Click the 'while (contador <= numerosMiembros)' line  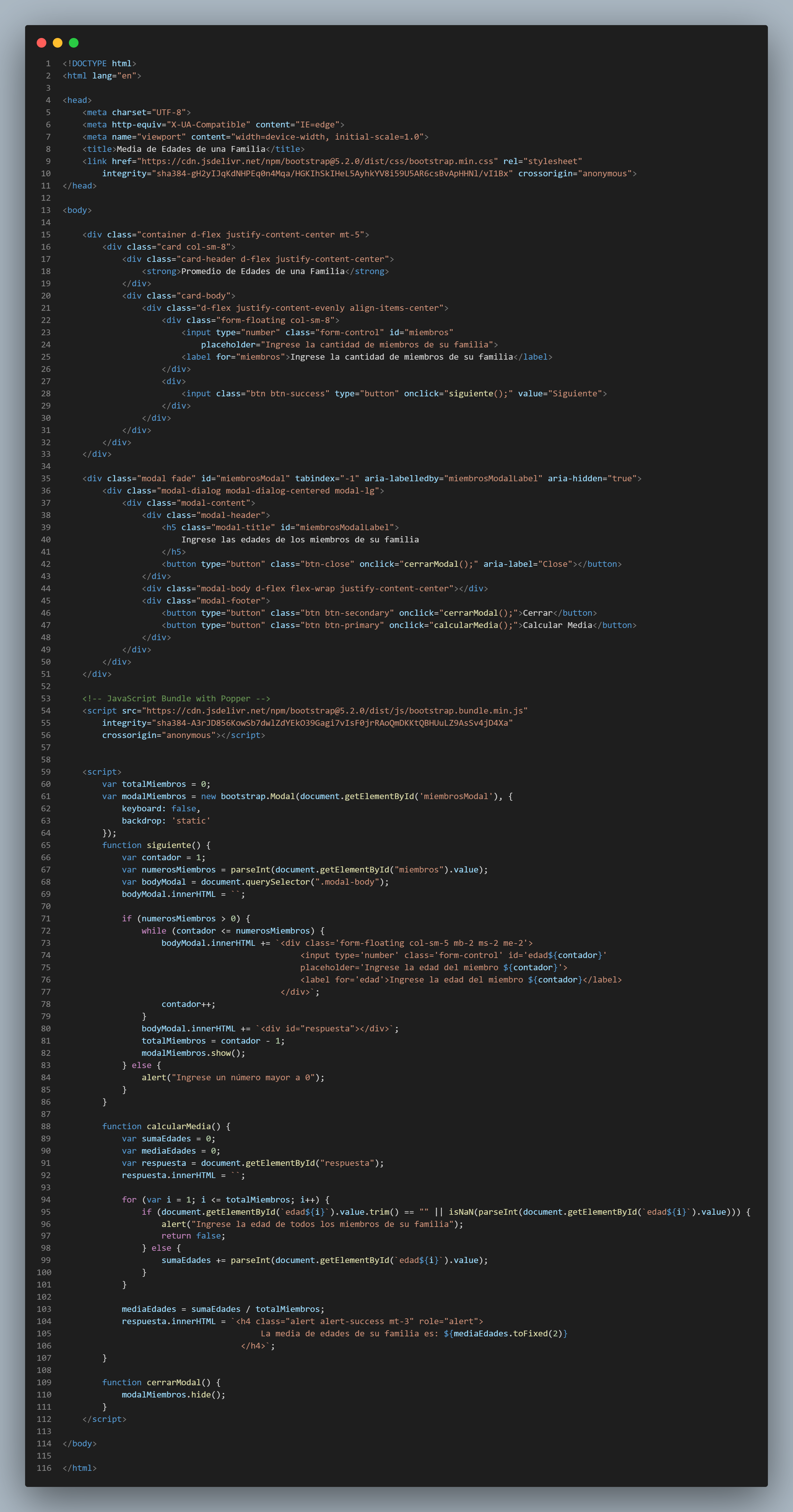[x=233, y=931]
